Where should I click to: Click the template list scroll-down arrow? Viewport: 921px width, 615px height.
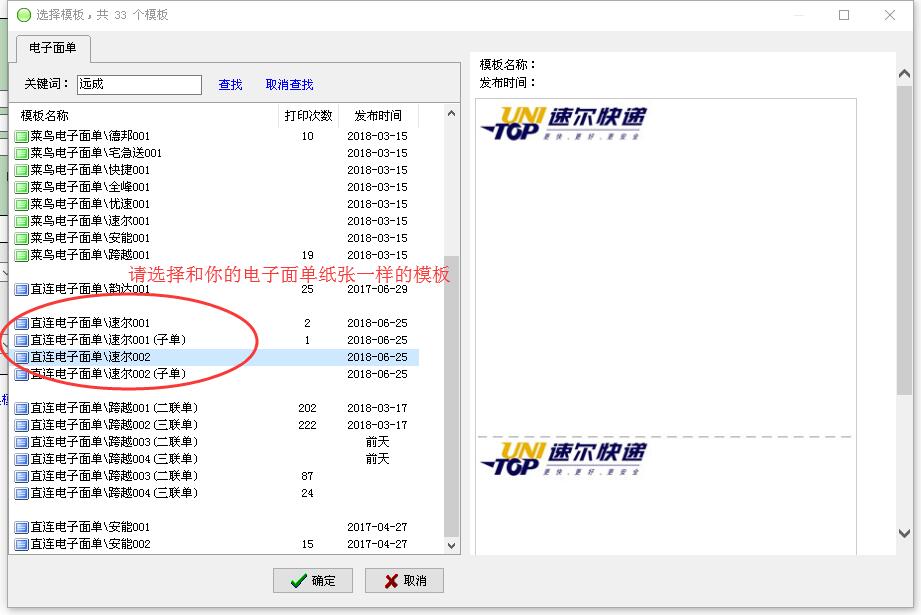click(x=451, y=545)
